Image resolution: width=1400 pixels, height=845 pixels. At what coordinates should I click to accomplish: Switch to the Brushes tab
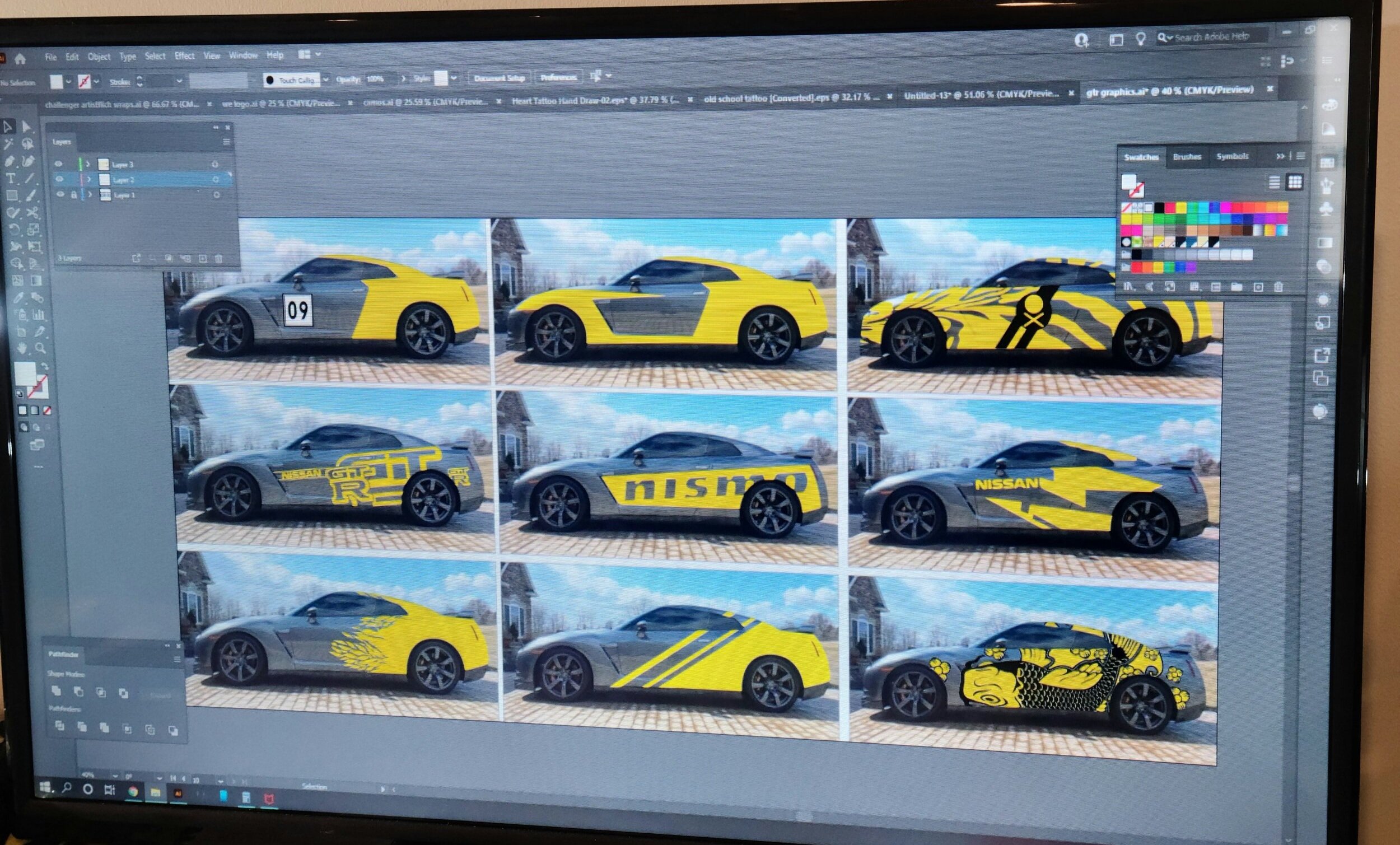click(1187, 156)
